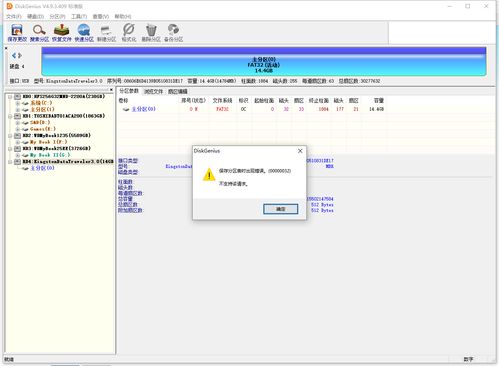Expand the 系统(C:) partition node
The image size is (499, 366).
tap(18, 103)
